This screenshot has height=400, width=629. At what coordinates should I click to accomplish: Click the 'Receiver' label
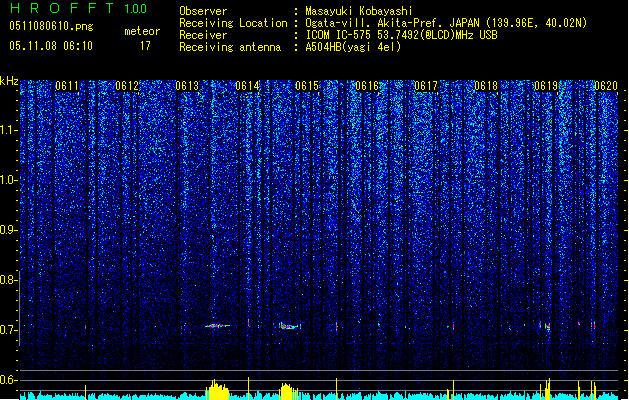pos(203,35)
